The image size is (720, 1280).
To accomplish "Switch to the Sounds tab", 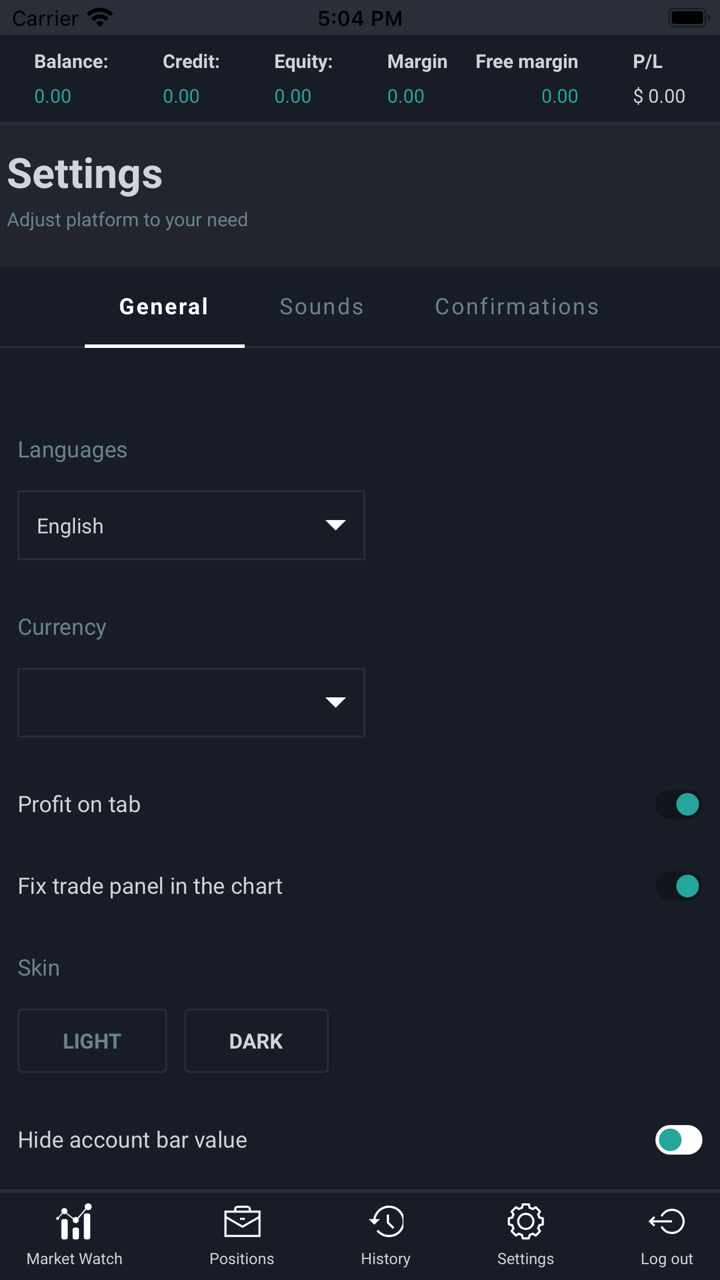I will point(321,307).
